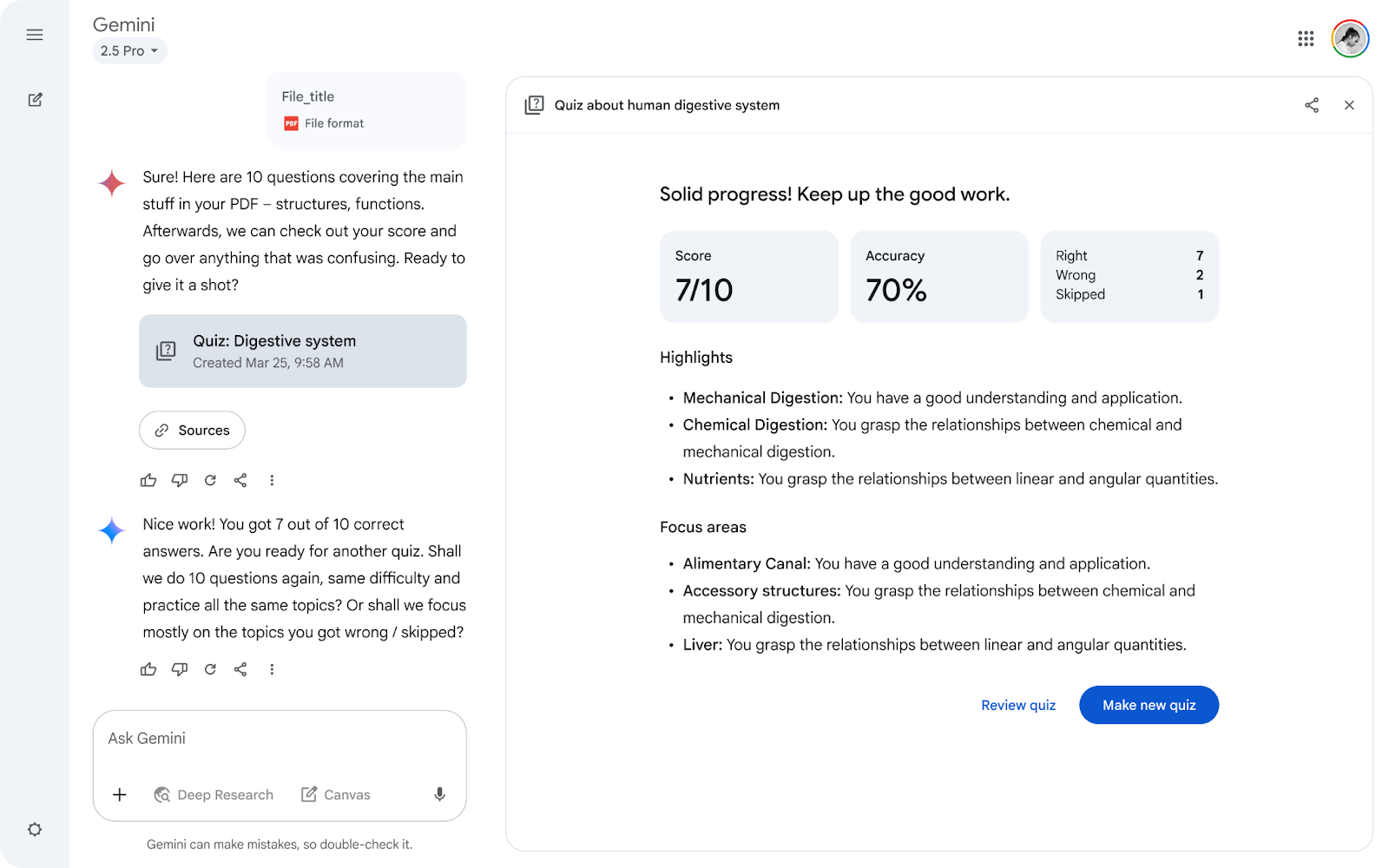Open the Review quiz link

click(x=1018, y=705)
